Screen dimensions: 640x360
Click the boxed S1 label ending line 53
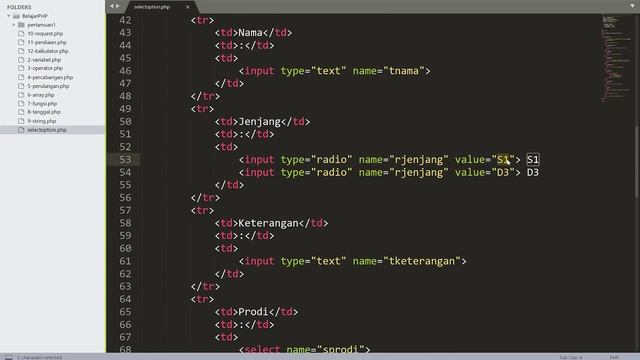coord(533,160)
